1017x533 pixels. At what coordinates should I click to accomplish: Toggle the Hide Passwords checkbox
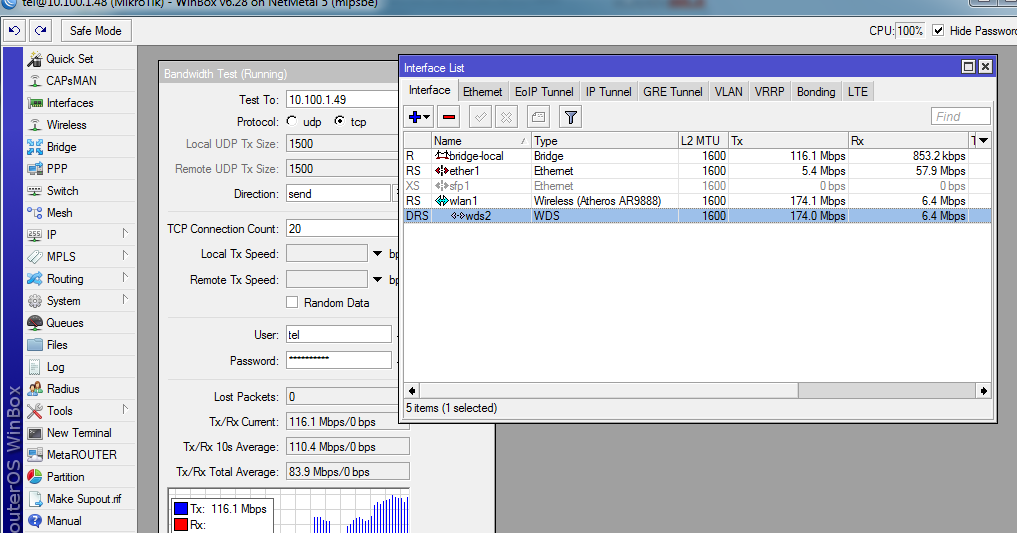tap(938, 31)
